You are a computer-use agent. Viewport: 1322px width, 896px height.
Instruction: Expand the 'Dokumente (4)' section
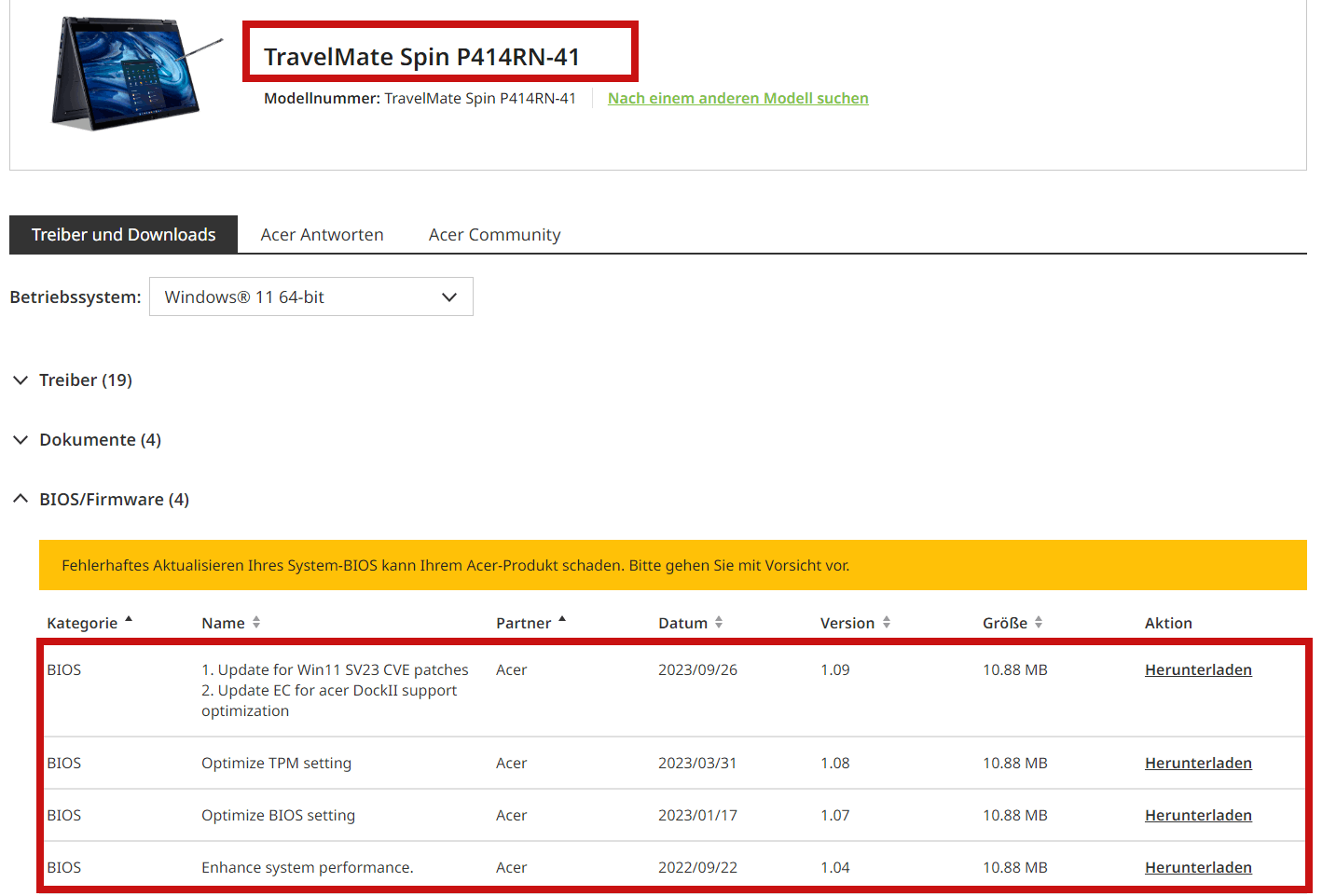click(x=87, y=440)
